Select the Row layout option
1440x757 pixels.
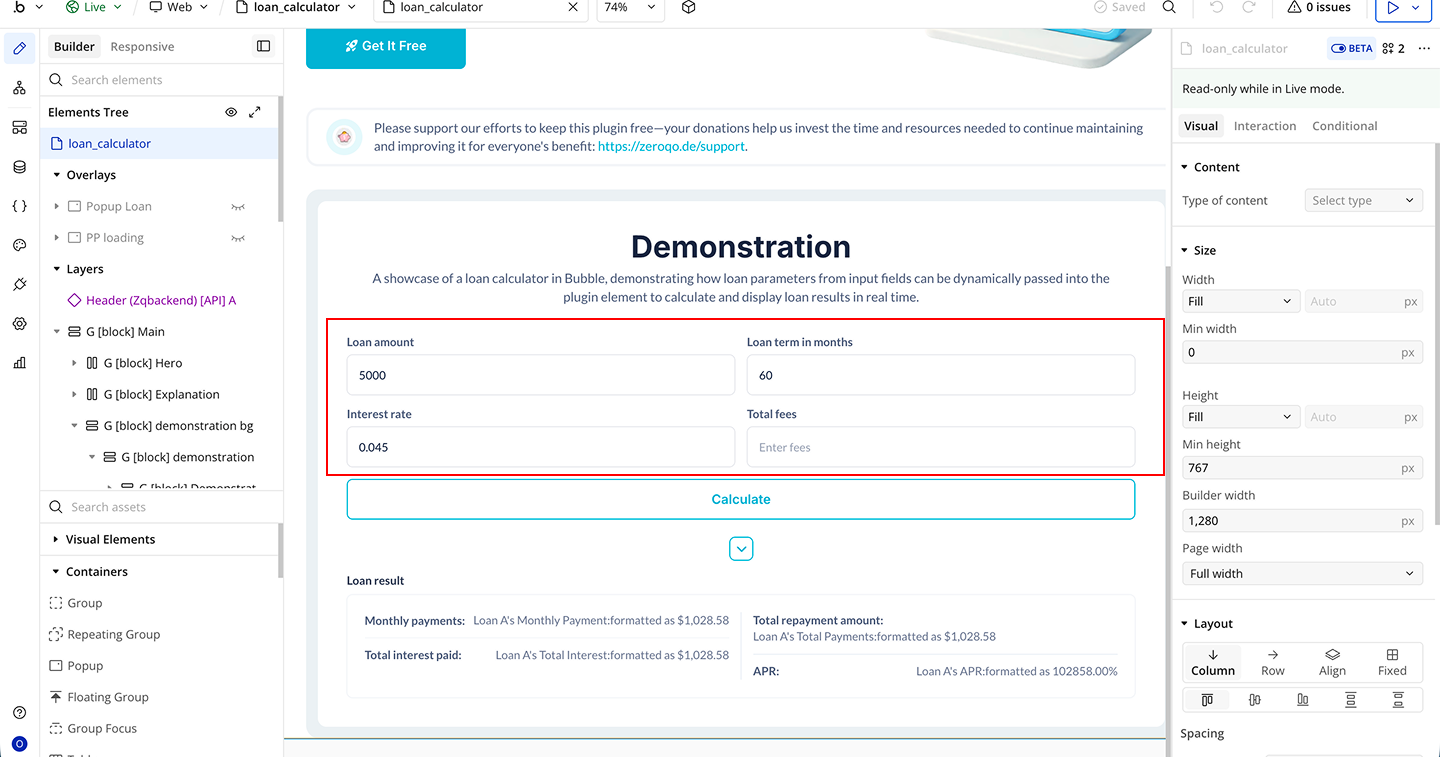1273,662
